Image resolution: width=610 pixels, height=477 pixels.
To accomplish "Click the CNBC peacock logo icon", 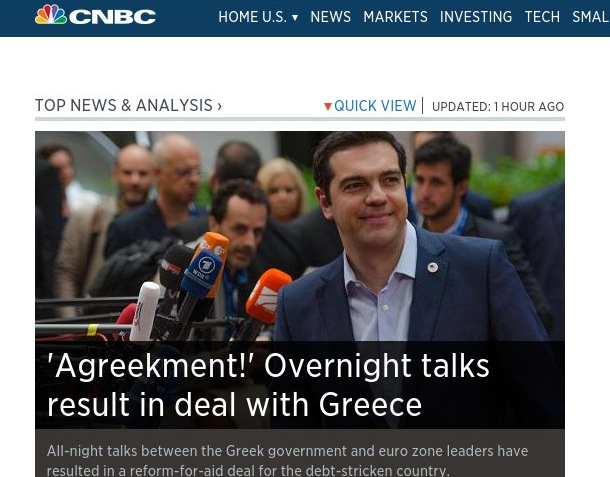I will [x=51, y=14].
